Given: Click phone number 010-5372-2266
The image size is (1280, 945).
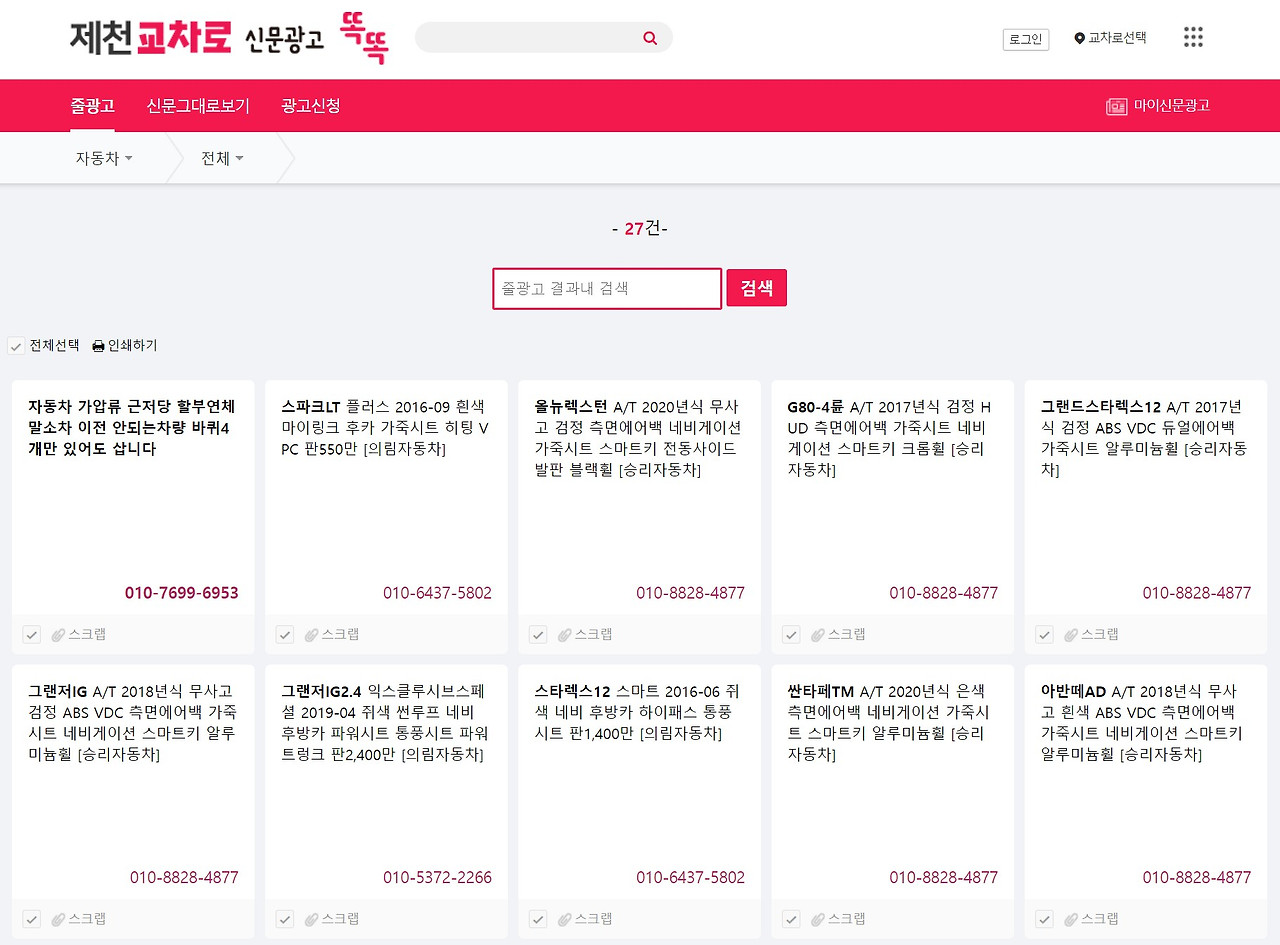Looking at the screenshot, I should (x=437, y=878).
